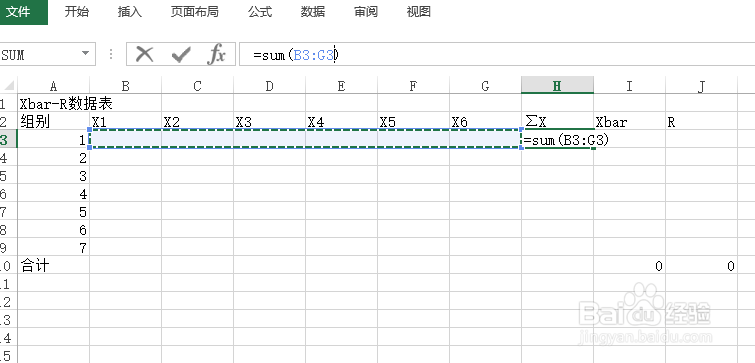Click the Xbar header cell

pyautogui.click(x=629, y=121)
